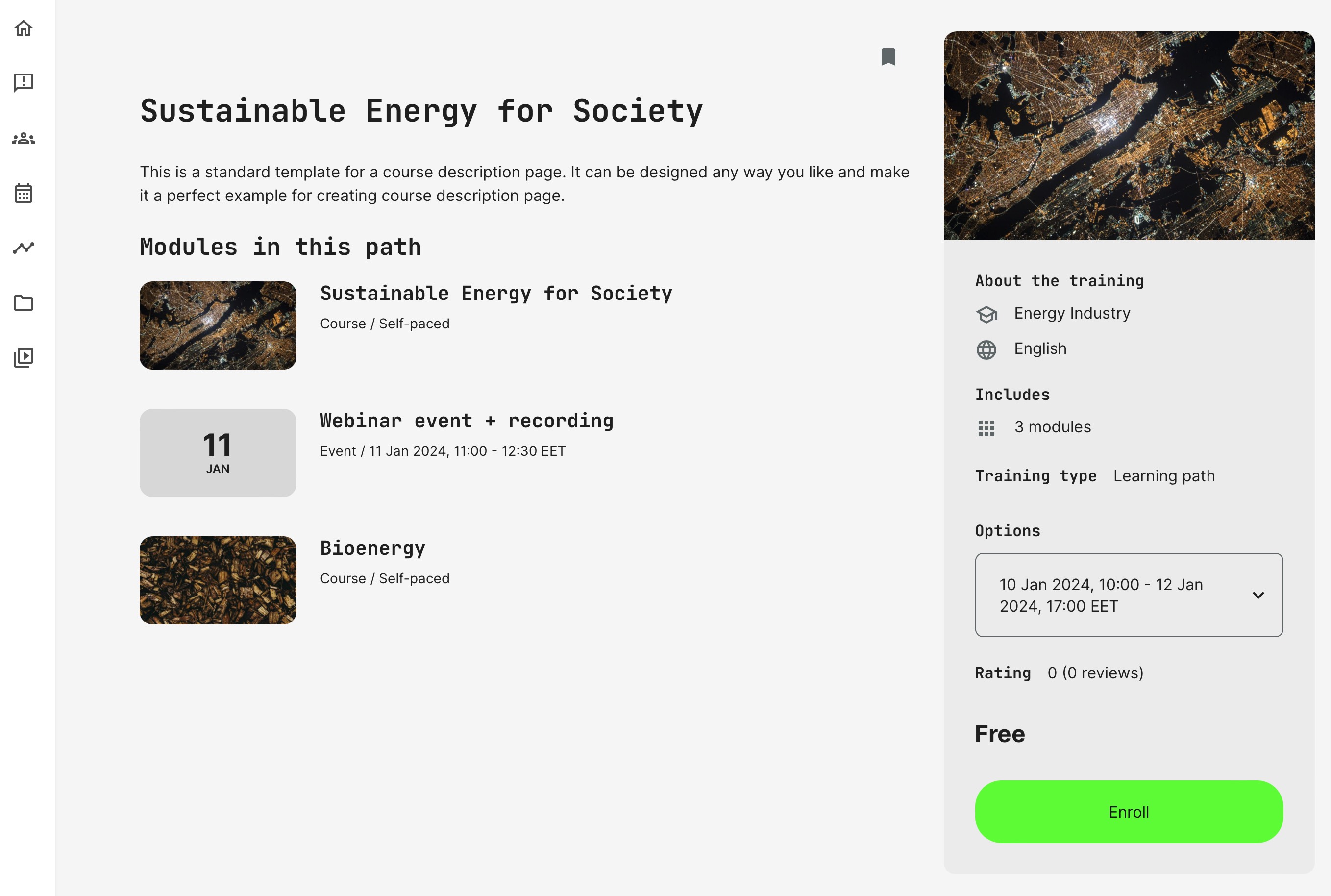Click the Bioenergy wood chips thumbnail
This screenshot has width=1331, height=896.
tap(218, 580)
